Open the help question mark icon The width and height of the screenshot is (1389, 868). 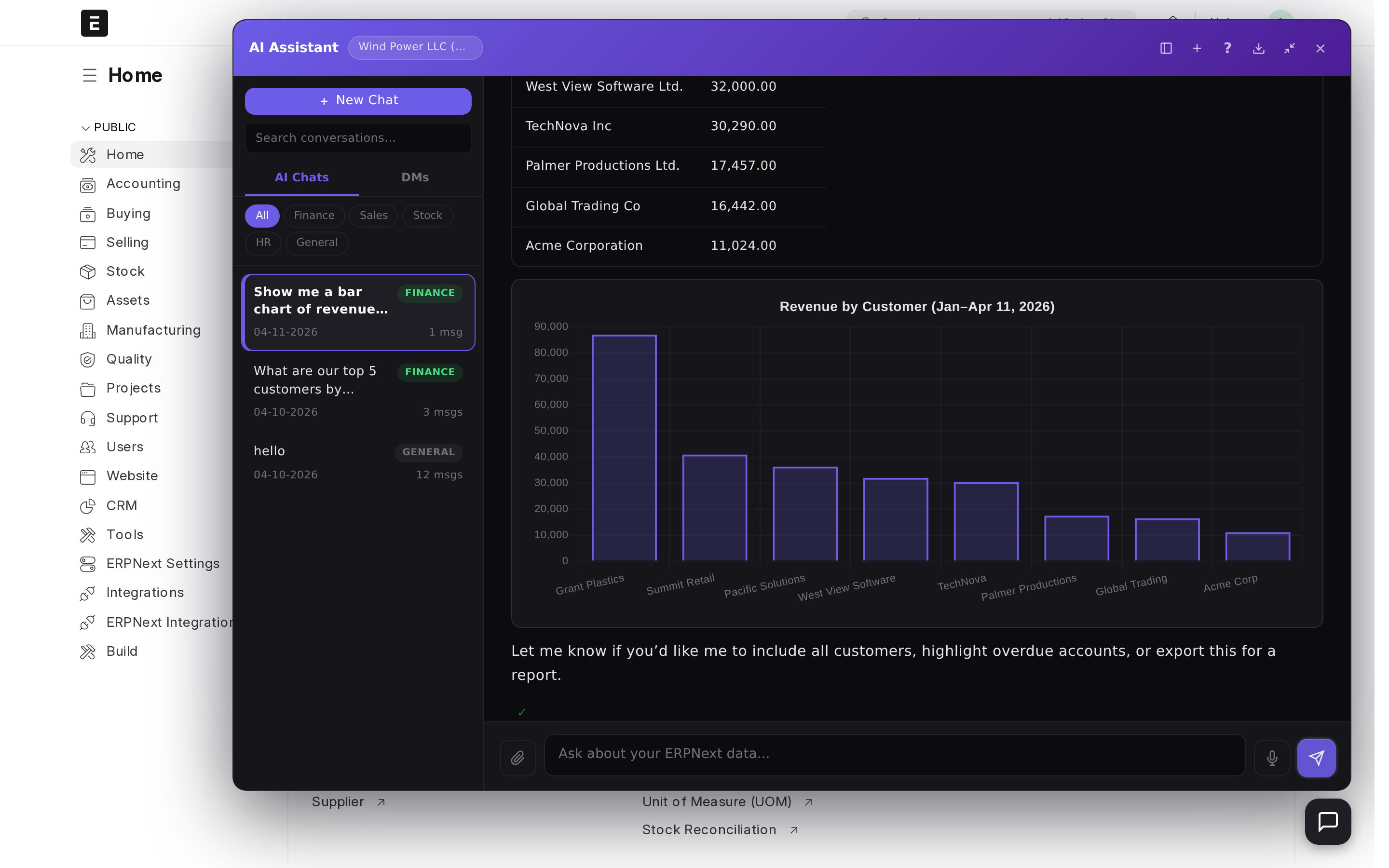1227,48
